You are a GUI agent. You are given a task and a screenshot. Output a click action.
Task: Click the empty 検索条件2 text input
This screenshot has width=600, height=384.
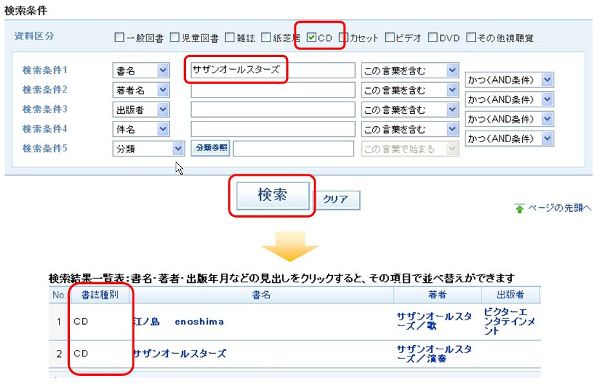coord(273,90)
